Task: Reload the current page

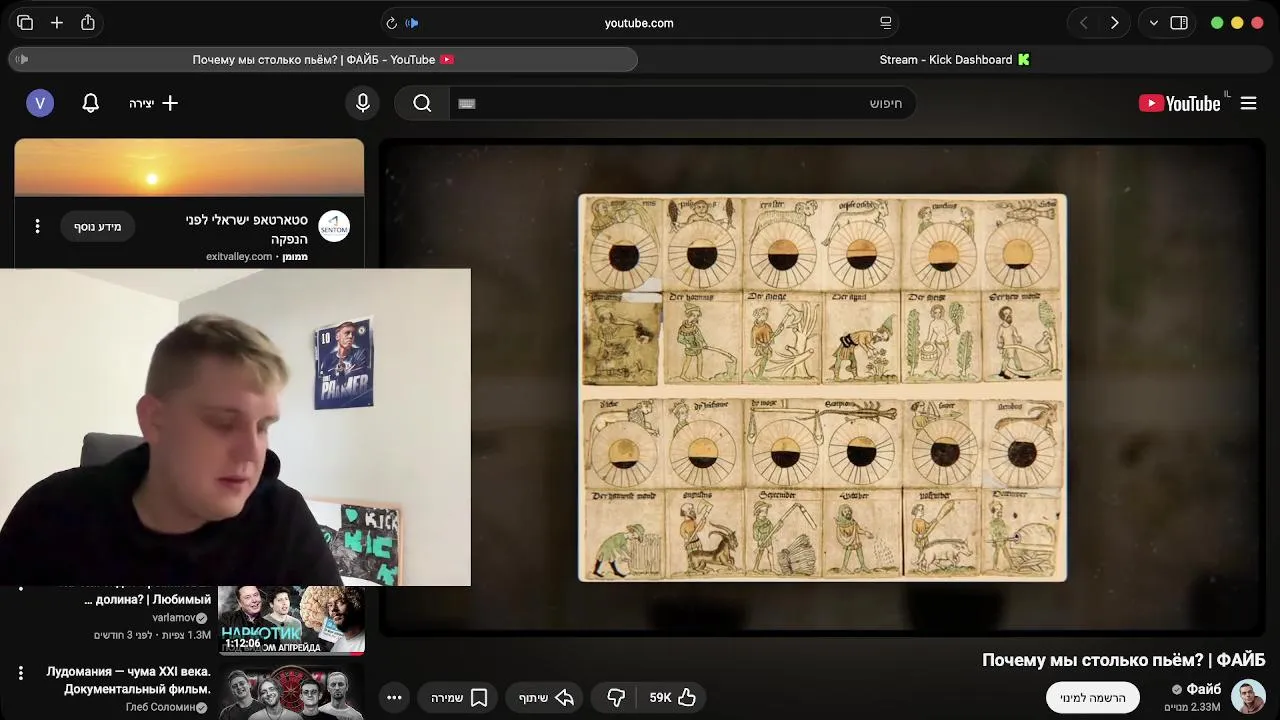Action: tap(391, 23)
